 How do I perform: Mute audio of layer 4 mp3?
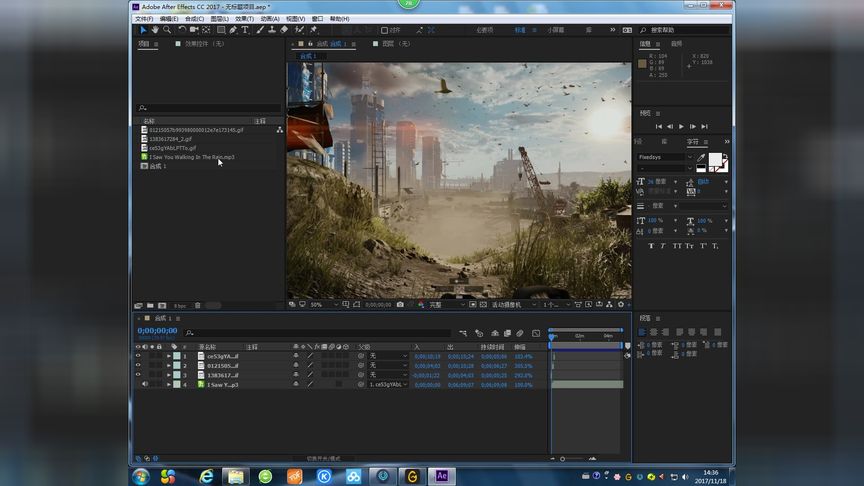(x=145, y=384)
